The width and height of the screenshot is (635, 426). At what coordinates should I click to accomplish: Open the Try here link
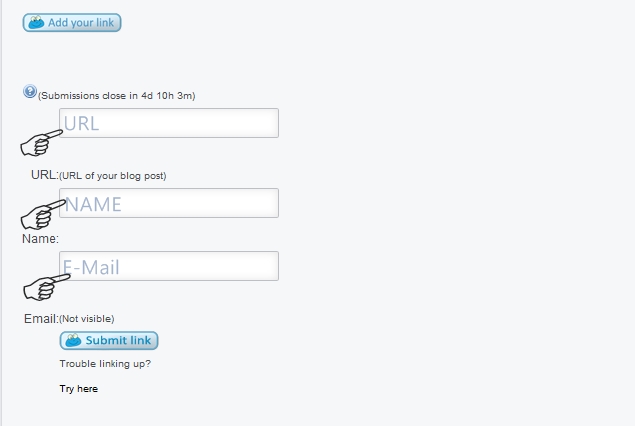[79, 389]
